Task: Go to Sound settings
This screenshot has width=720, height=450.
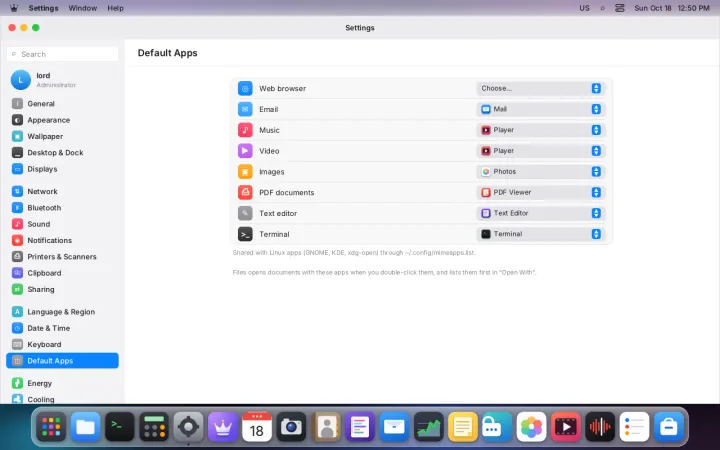Action: tap(62, 224)
